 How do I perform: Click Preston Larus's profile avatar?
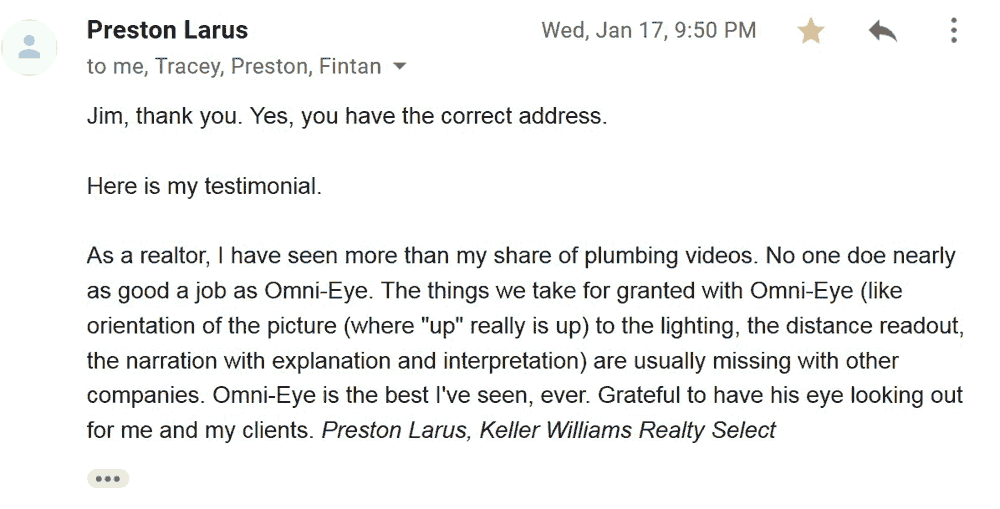click(29, 47)
